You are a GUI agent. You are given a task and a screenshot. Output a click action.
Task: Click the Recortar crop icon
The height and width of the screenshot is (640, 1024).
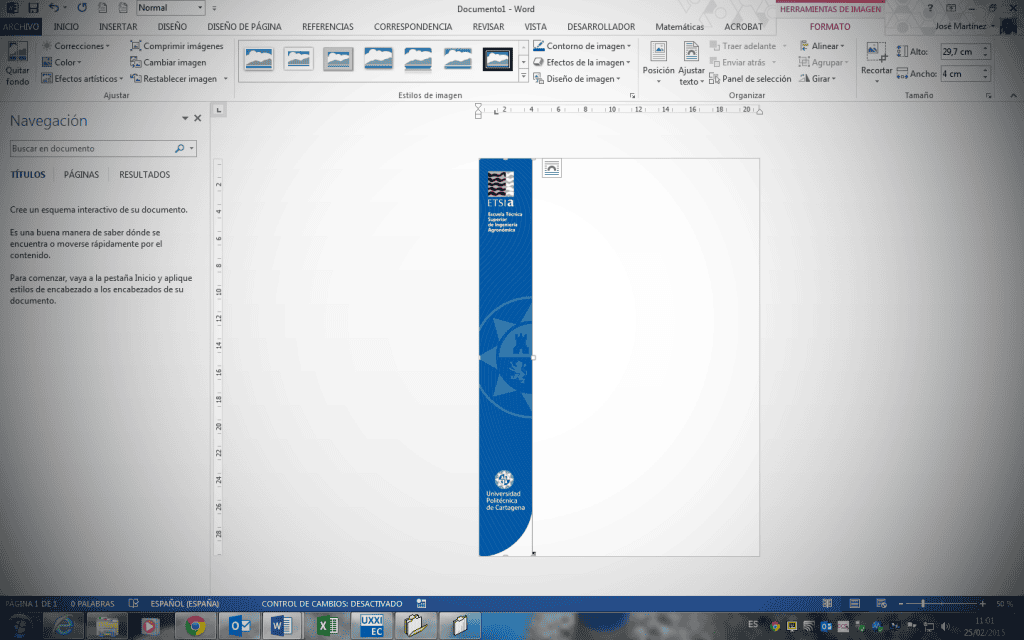click(x=876, y=54)
